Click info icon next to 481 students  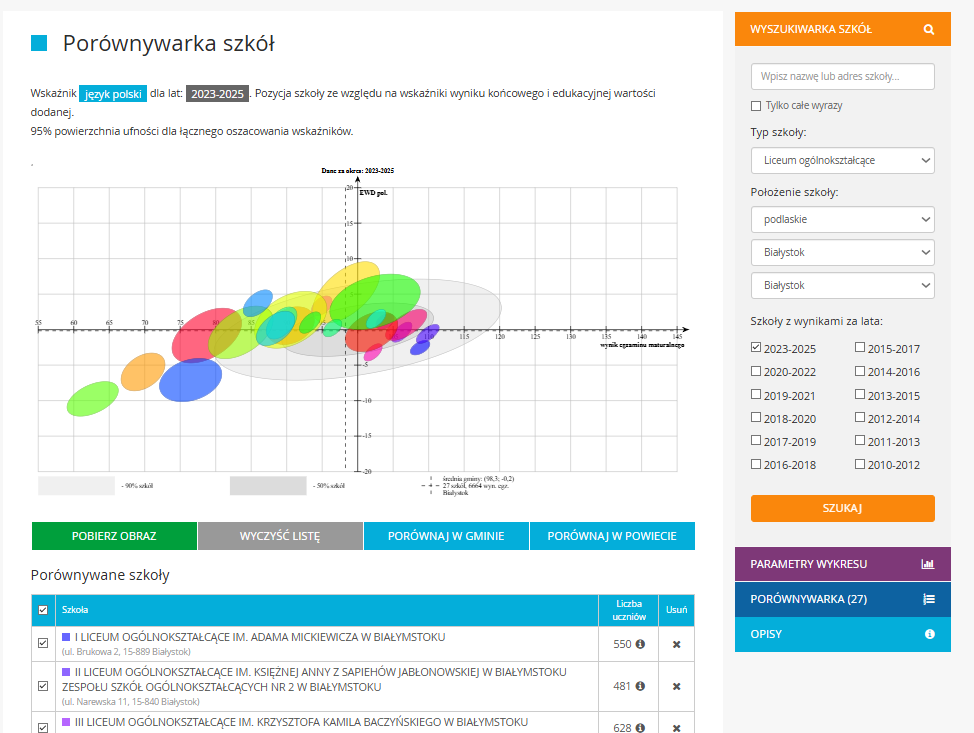(x=640, y=686)
